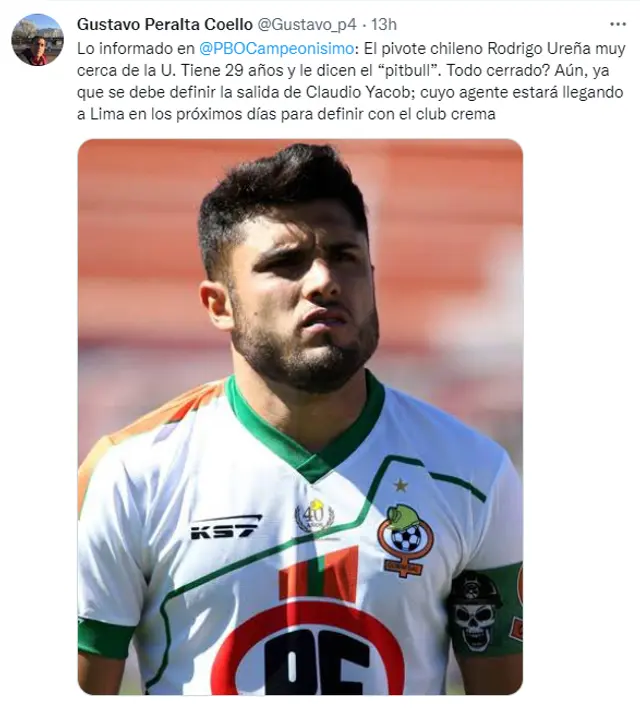The height and width of the screenshot is (708, 640).
Task: Click the name Claudio Yacob in the text
Action: [x=361, y=92]
